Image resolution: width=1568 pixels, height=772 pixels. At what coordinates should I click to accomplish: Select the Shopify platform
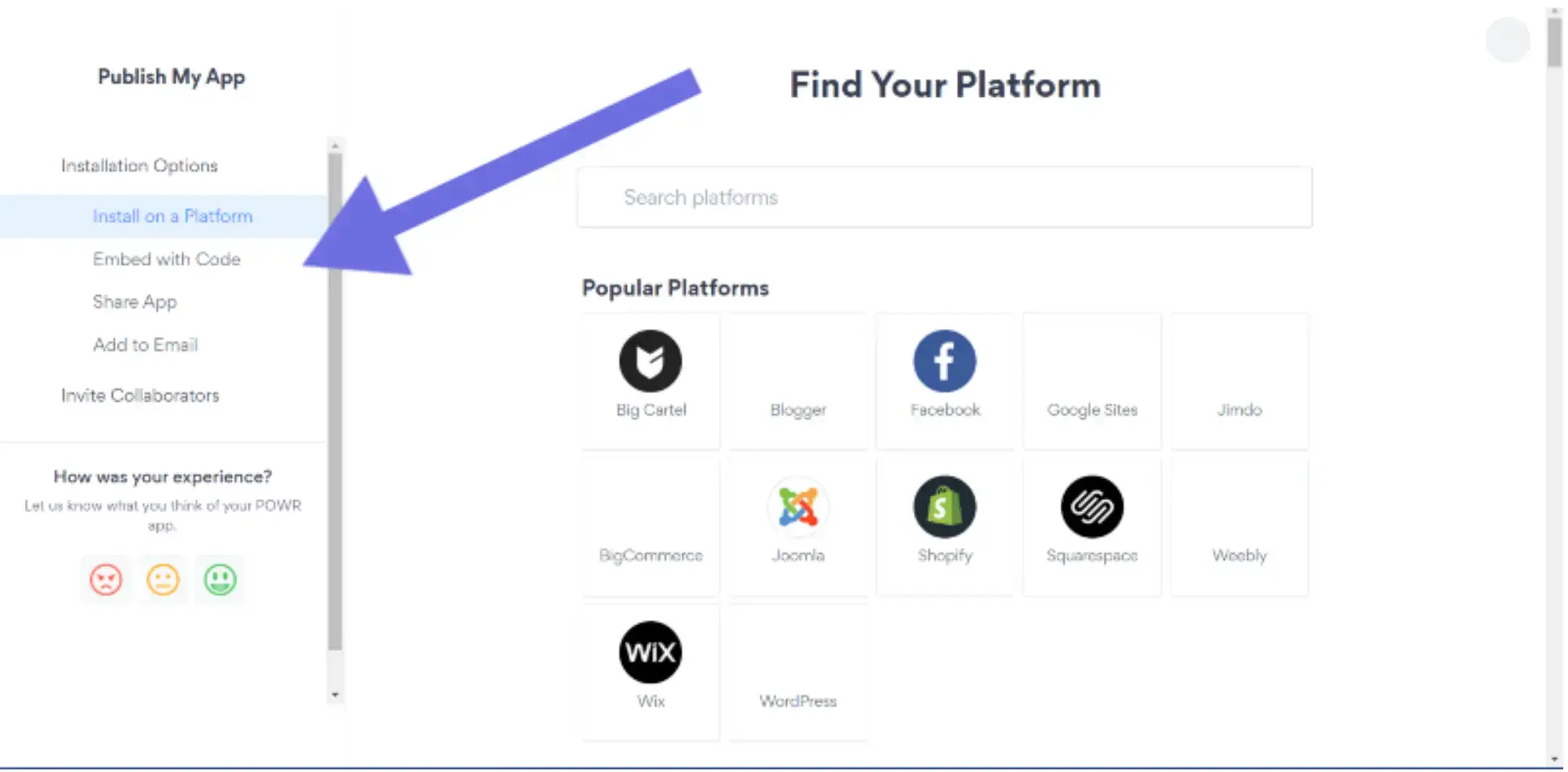pyautogui.click(x=944, y=526)
